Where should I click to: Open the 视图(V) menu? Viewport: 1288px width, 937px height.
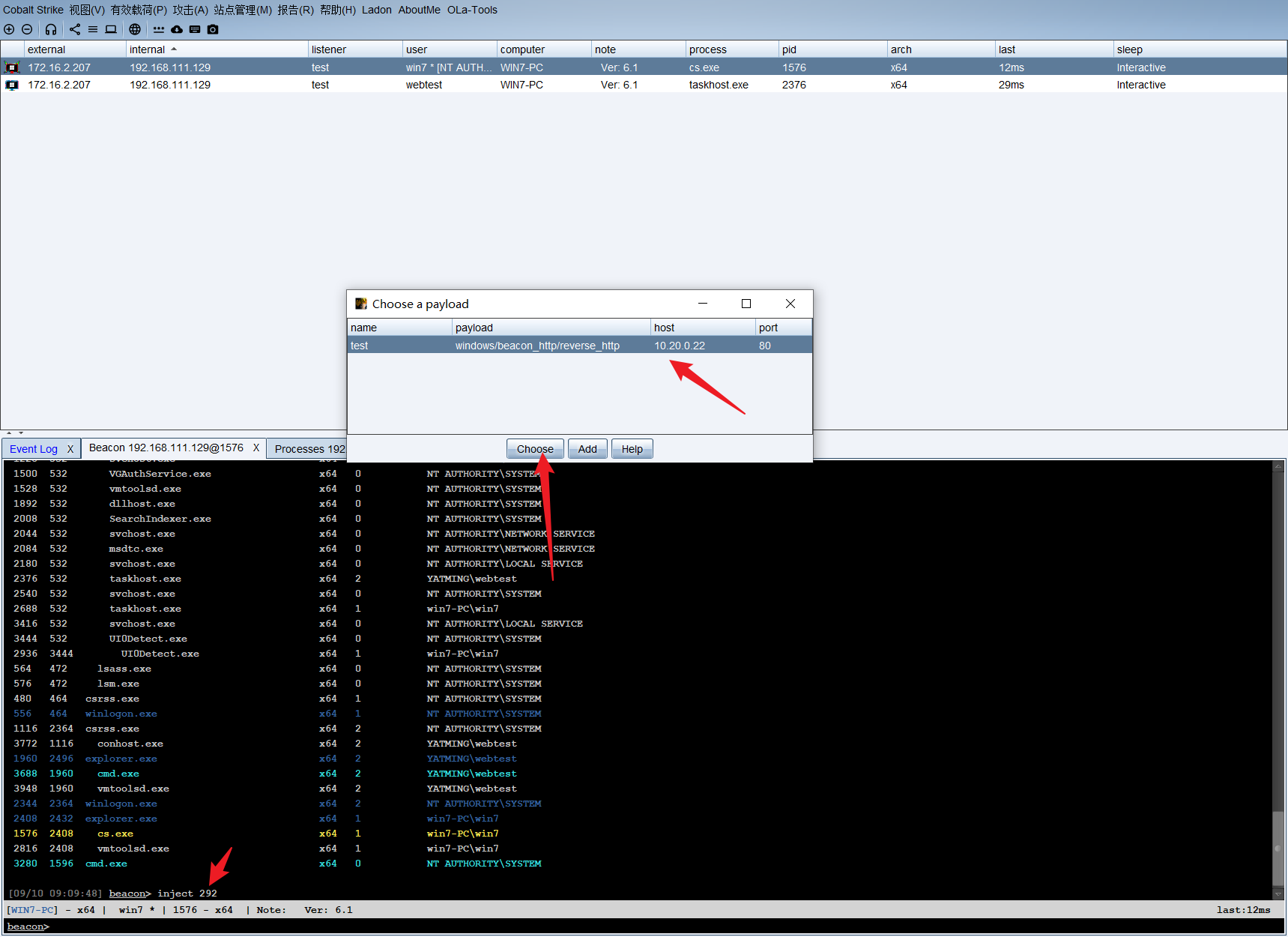(87, 10)
